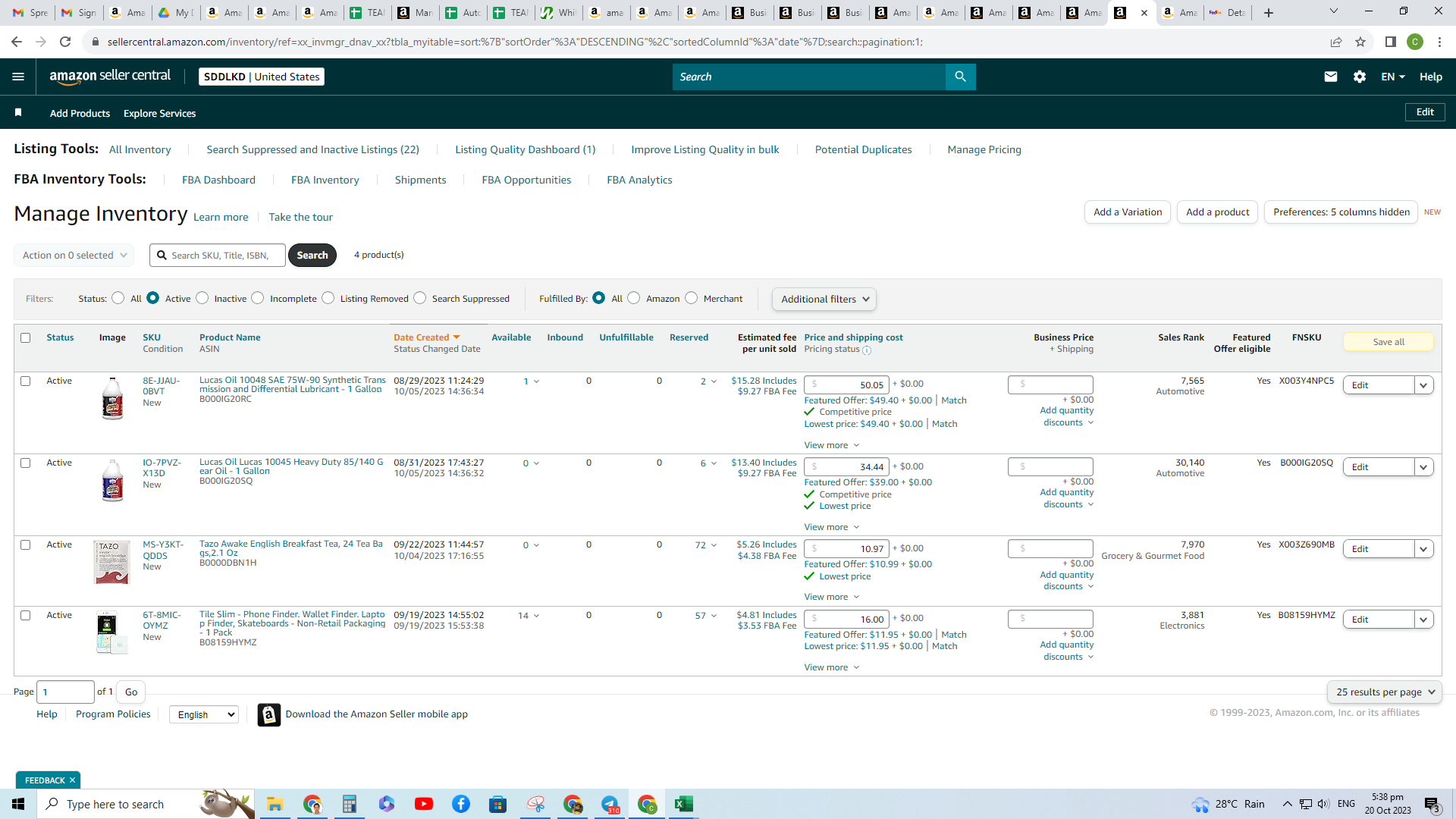Open Search Suppressed and Inactive Listings (22)
The image size is (1456, 819).
313,149
